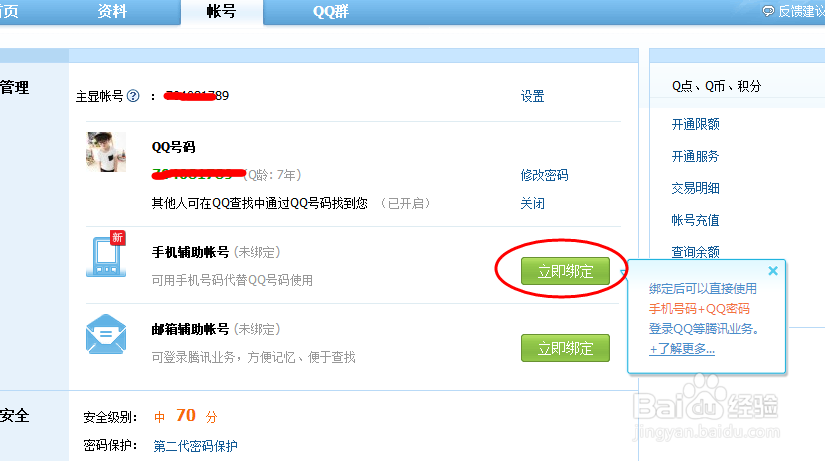Open 设置 link for main display account

532,96
